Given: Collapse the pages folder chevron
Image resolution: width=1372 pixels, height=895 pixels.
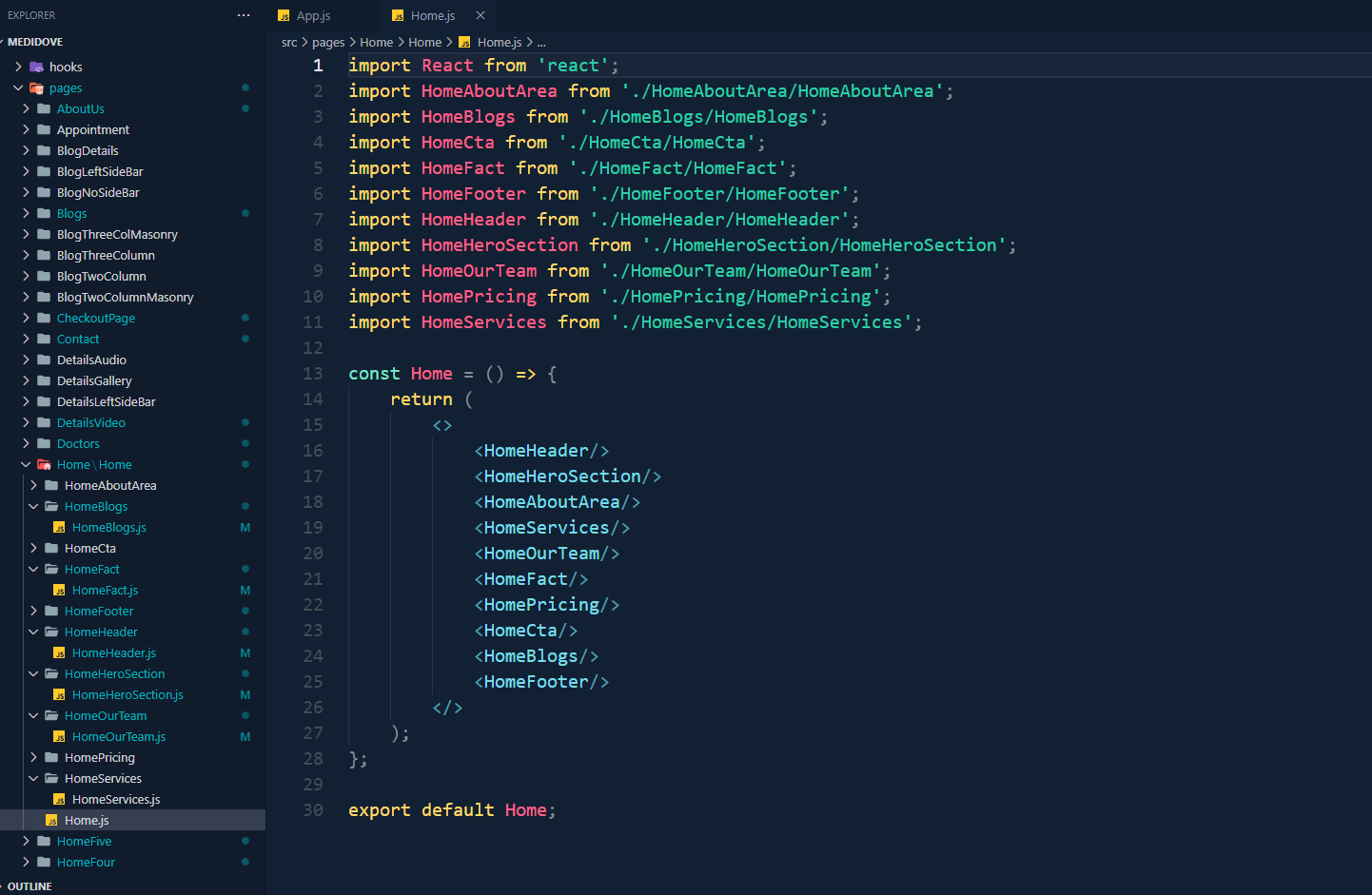Looking at the screenshot, I should [18, 88].
